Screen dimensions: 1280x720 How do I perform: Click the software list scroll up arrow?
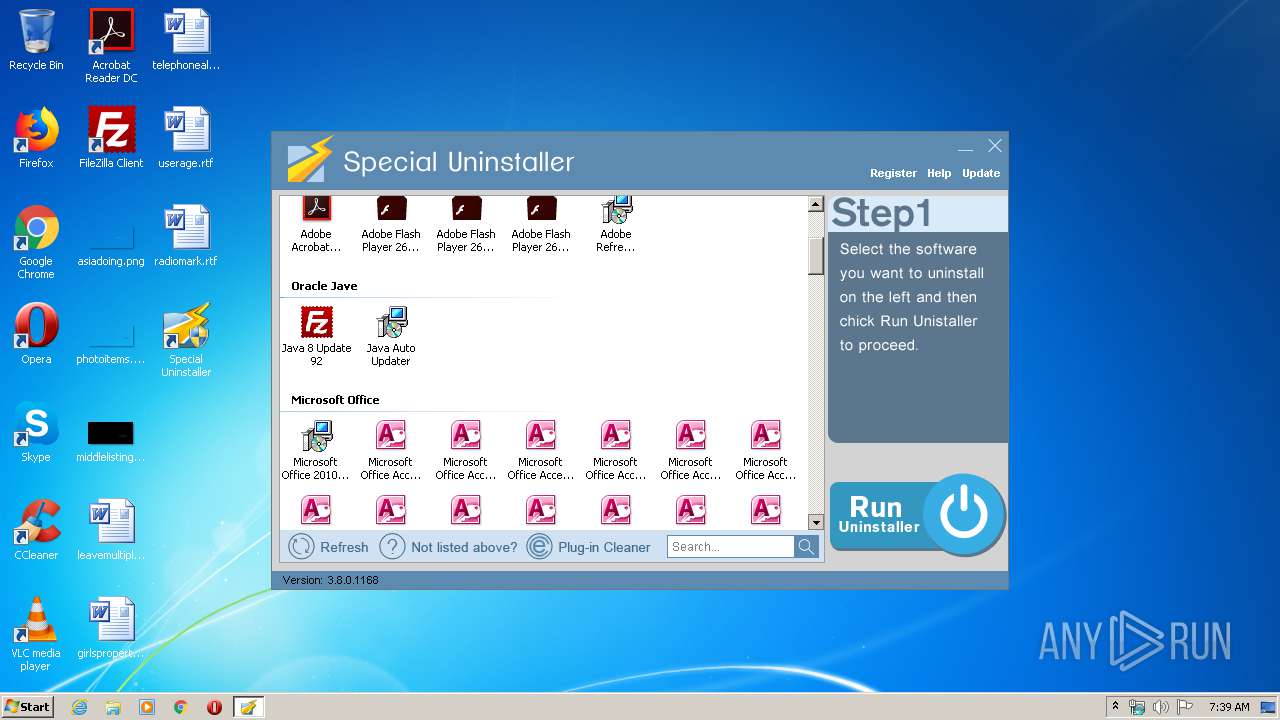(x=815, y=205)
